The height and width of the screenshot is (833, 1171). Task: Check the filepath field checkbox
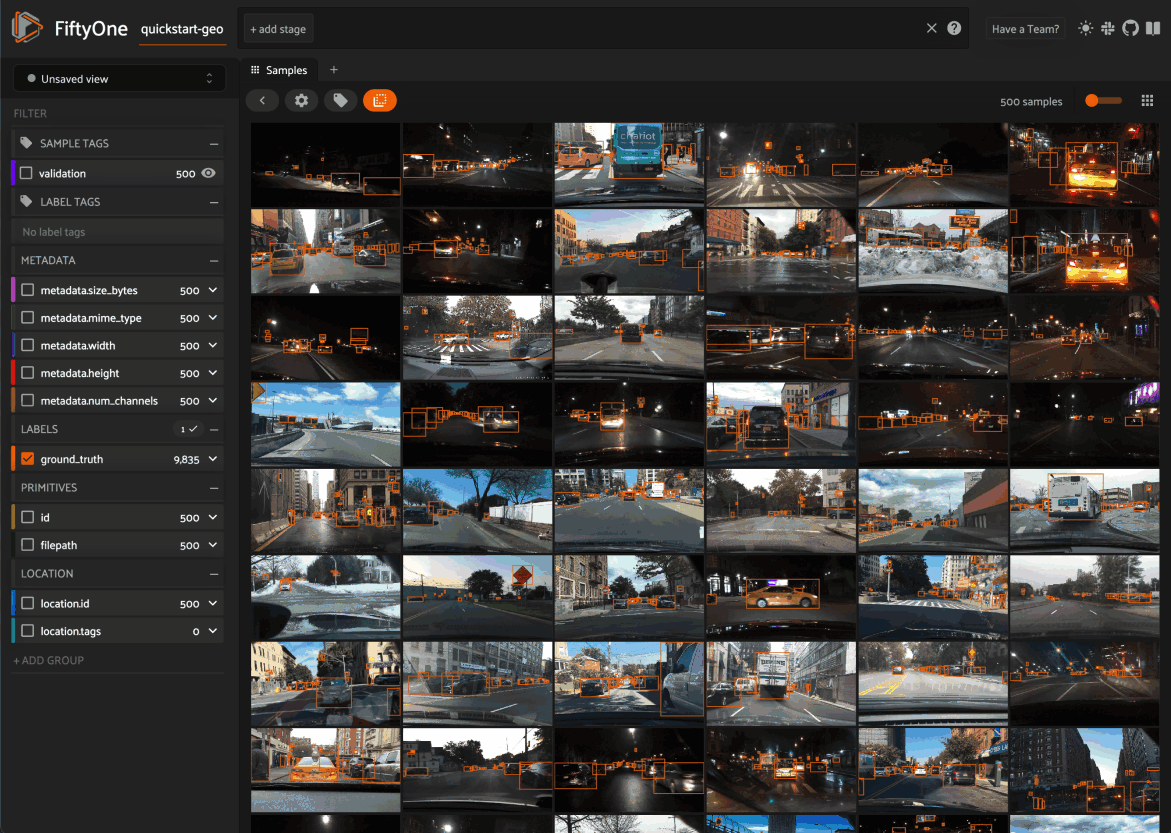tap(28, 545)
